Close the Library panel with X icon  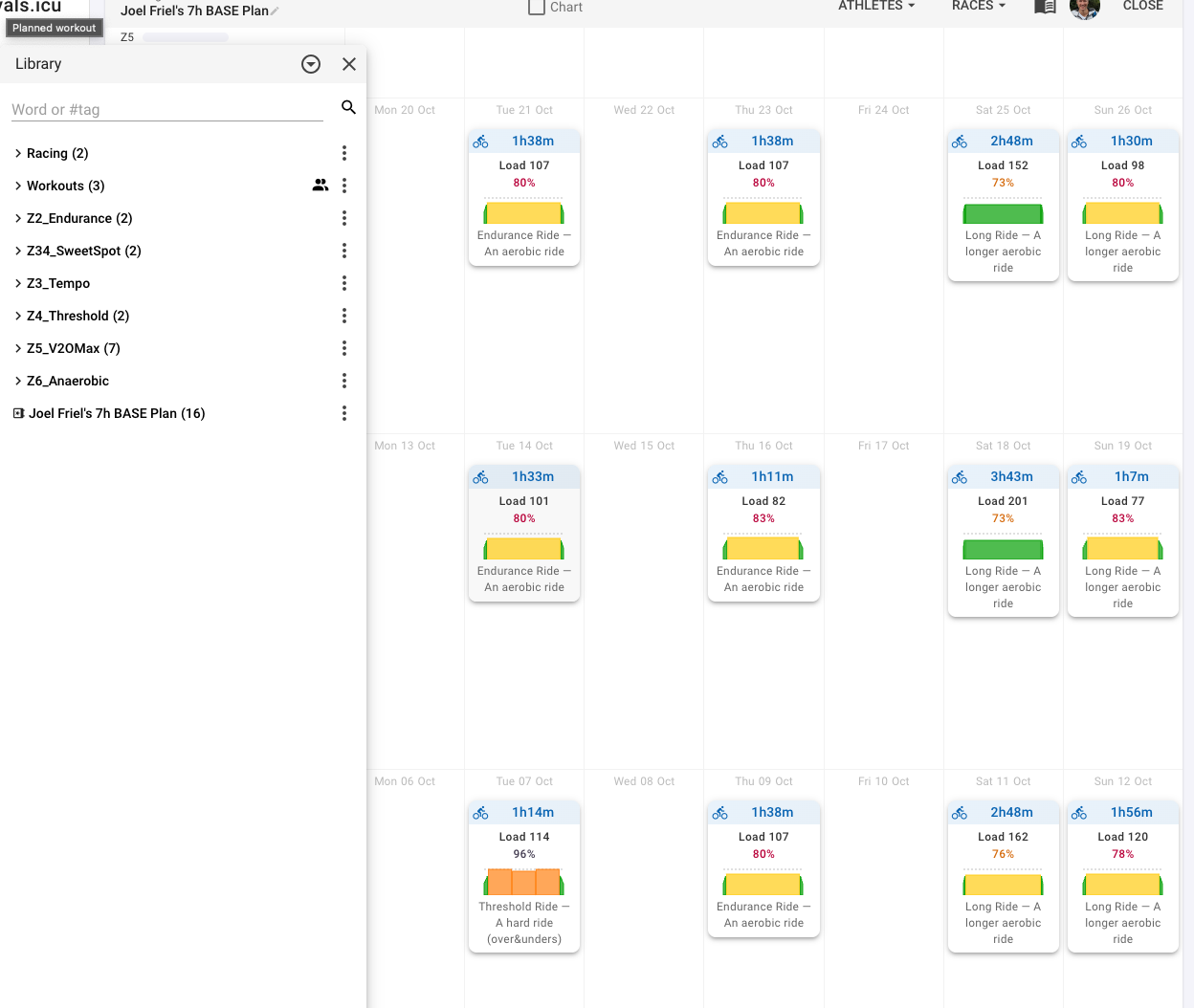[349, 64]
